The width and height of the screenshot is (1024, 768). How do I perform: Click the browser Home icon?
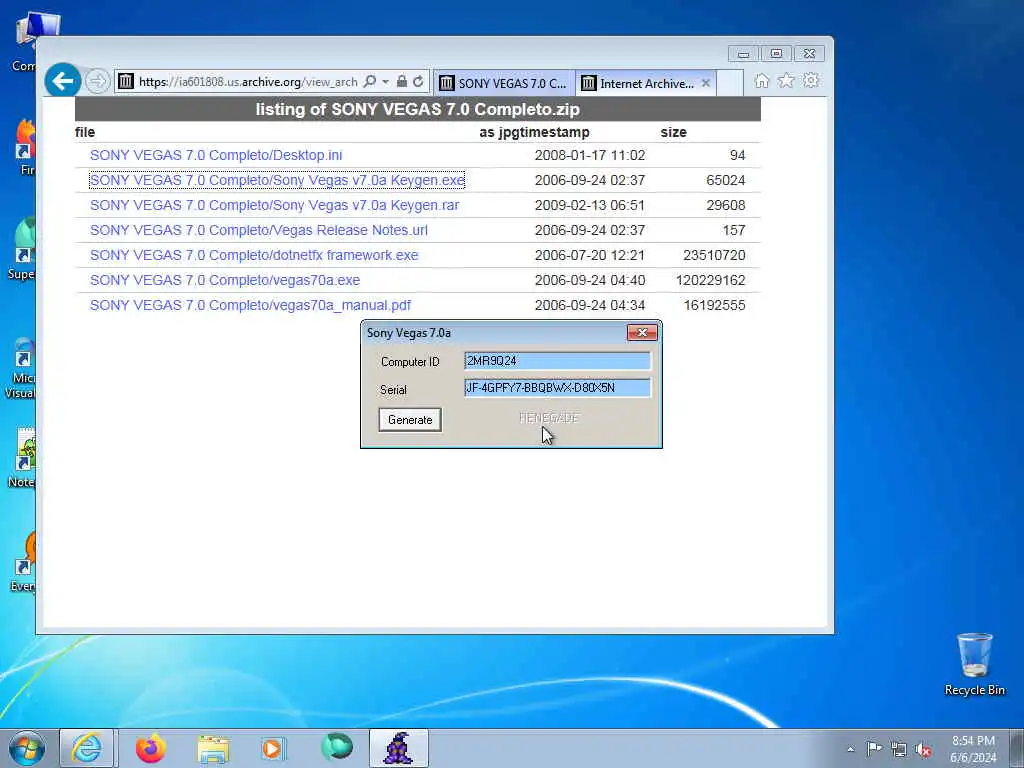[761, 81]
